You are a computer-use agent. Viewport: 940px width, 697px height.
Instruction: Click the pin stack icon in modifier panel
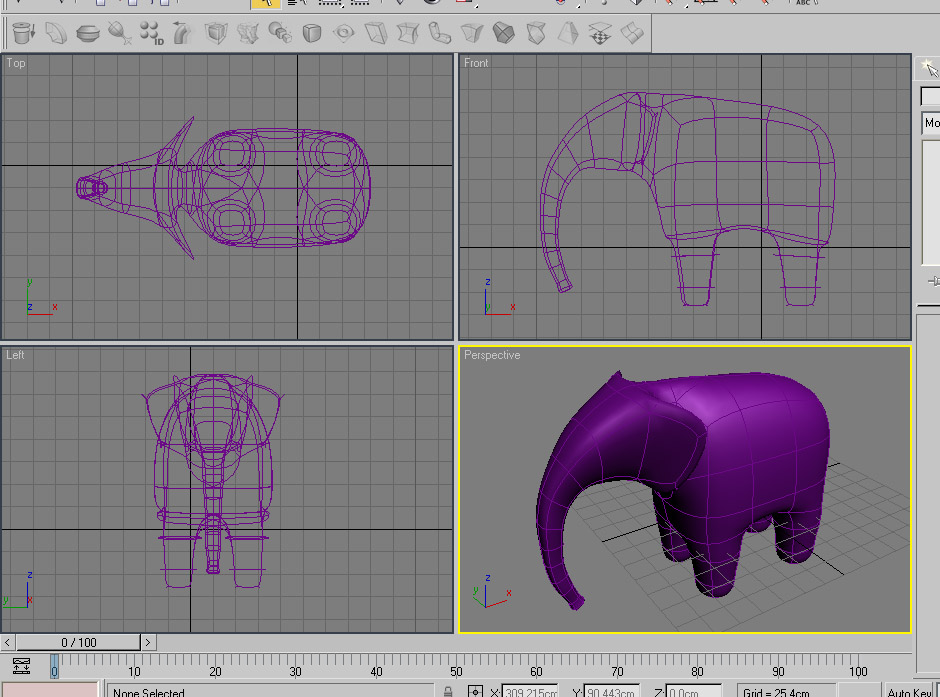(933, 281)
